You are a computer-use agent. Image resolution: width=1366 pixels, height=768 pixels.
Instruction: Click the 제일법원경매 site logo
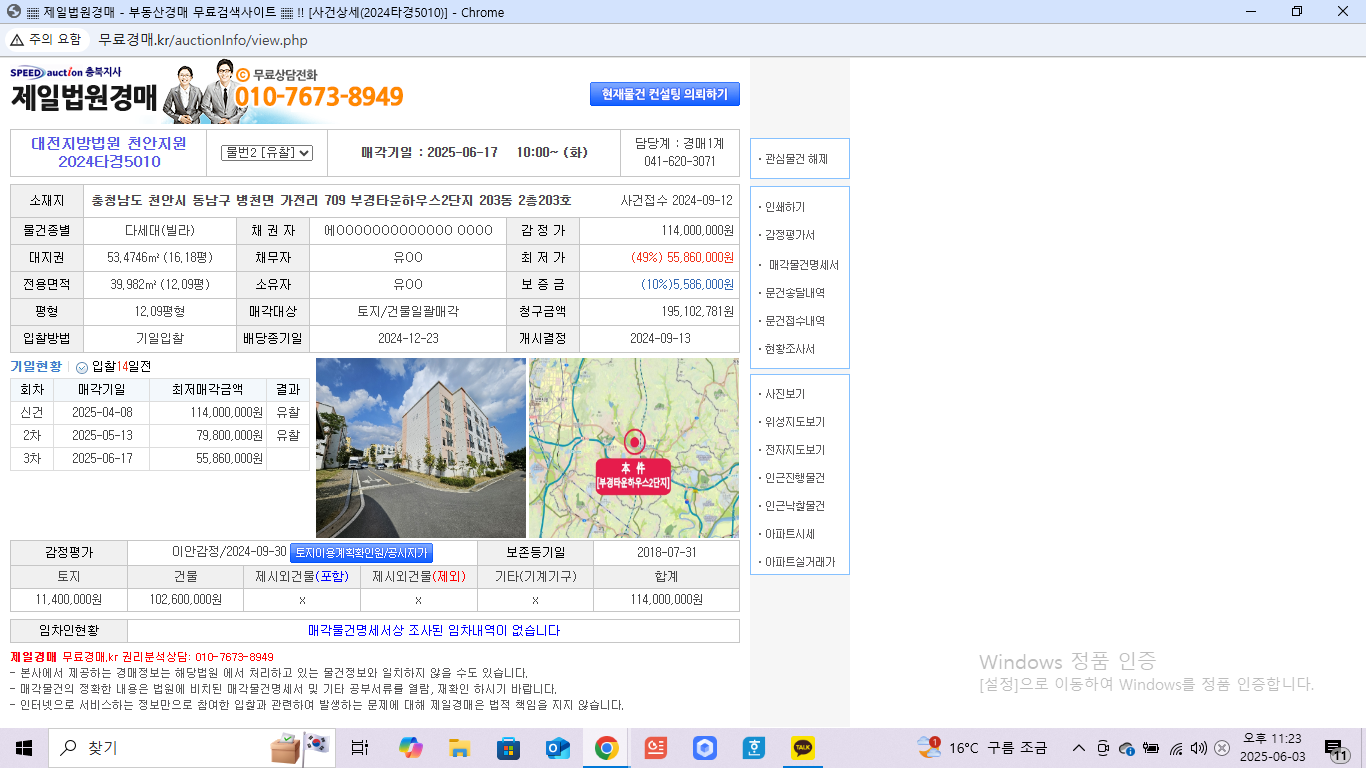click(84, 97)
